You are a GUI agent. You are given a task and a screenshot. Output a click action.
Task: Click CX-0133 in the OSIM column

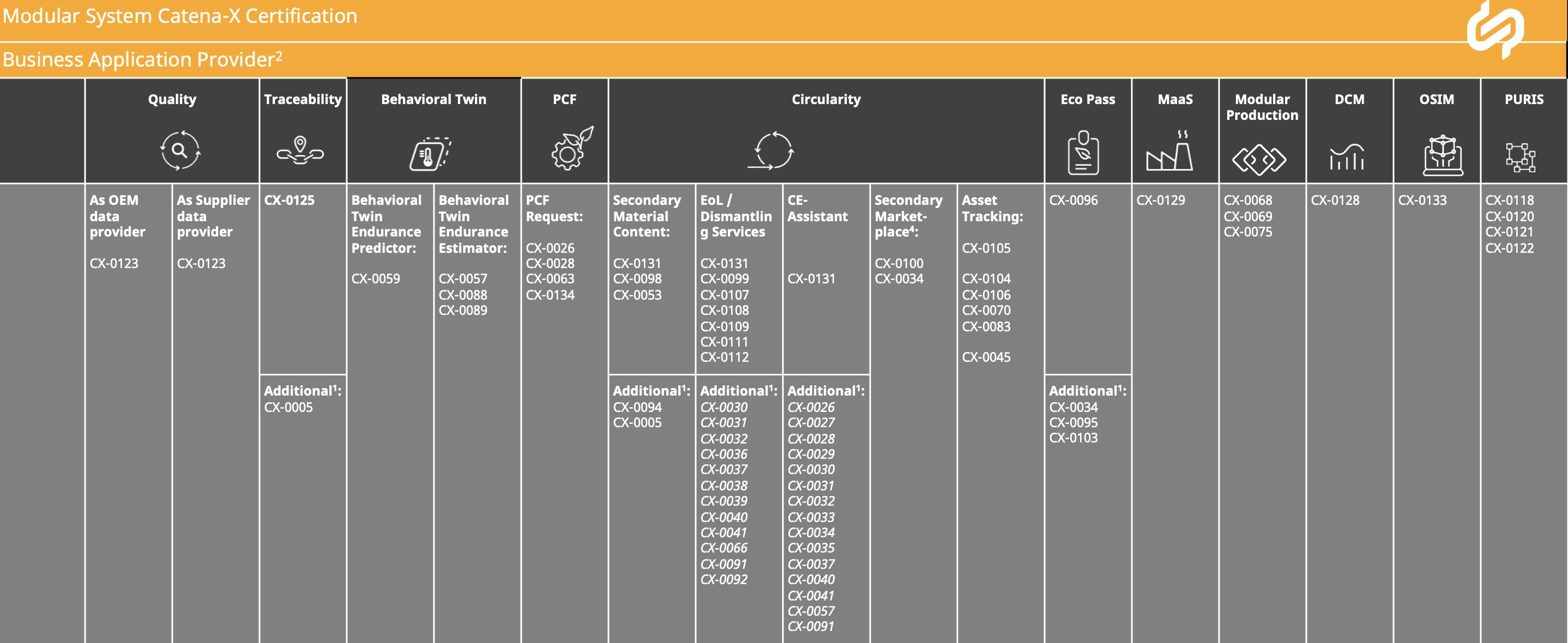1422,200
